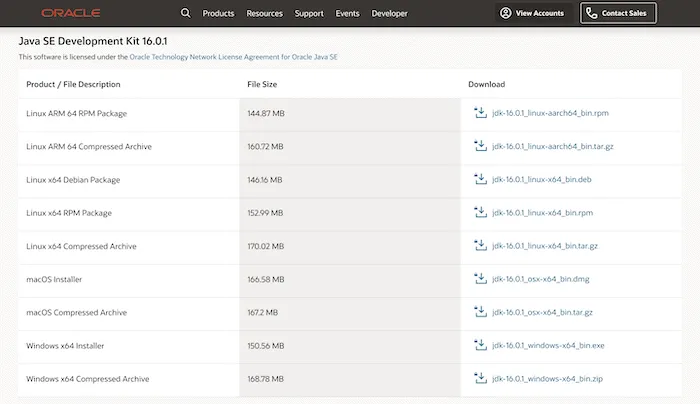Image resolution: width=700 pixels, height=404 pixels.
Task: Click download icon for linux-aarch64_bin.tar.gz
Action: [480, 146]
